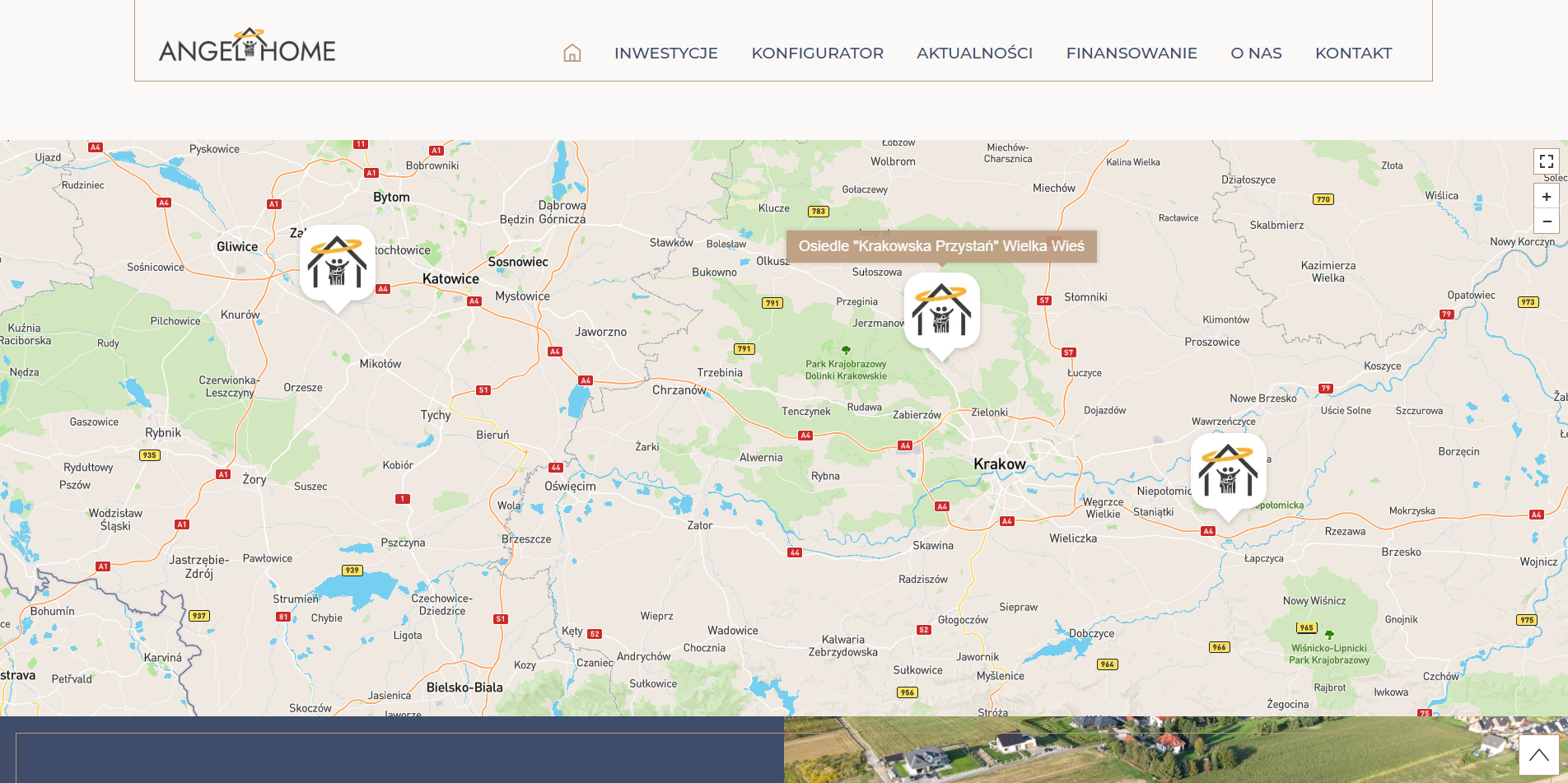The height and width of the screenshot is (783, 1568).
Task: Click the Tychy label on map
Action: click(x=436, y=415)
